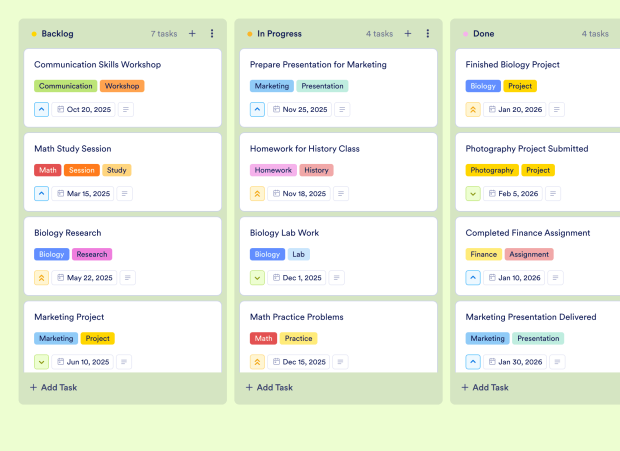Click description icon on Communication Skills Workshop card
The image size is (620, 451).
click(126, 109)
